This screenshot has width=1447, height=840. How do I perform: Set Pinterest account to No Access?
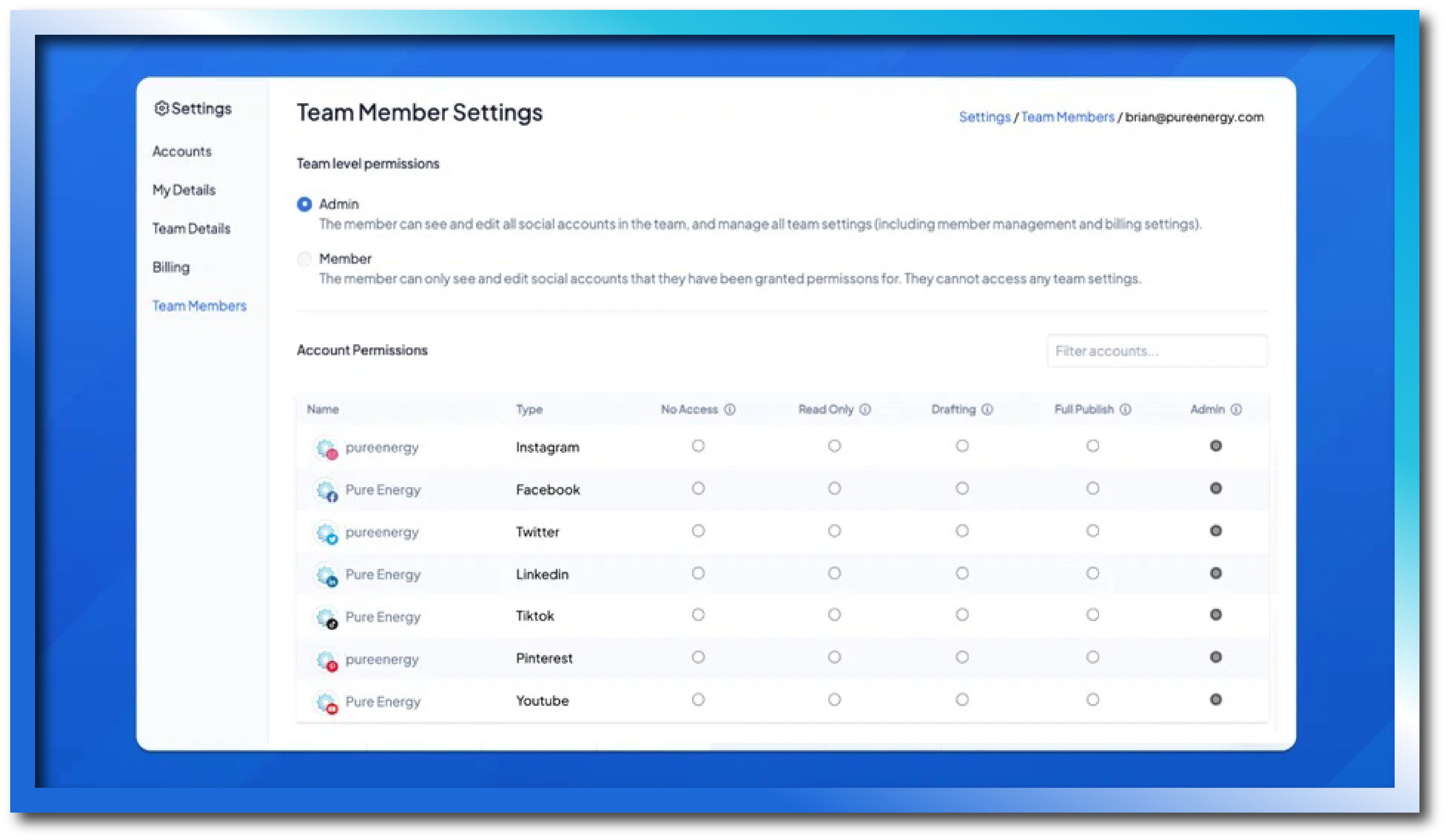coord(698,657)
